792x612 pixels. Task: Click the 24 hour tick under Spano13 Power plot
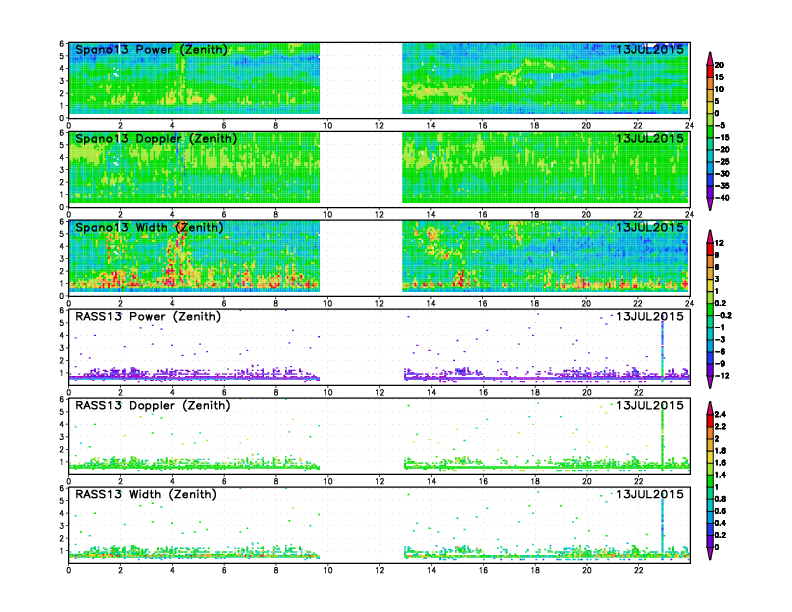pyautogui.click(x=690, y=125)
